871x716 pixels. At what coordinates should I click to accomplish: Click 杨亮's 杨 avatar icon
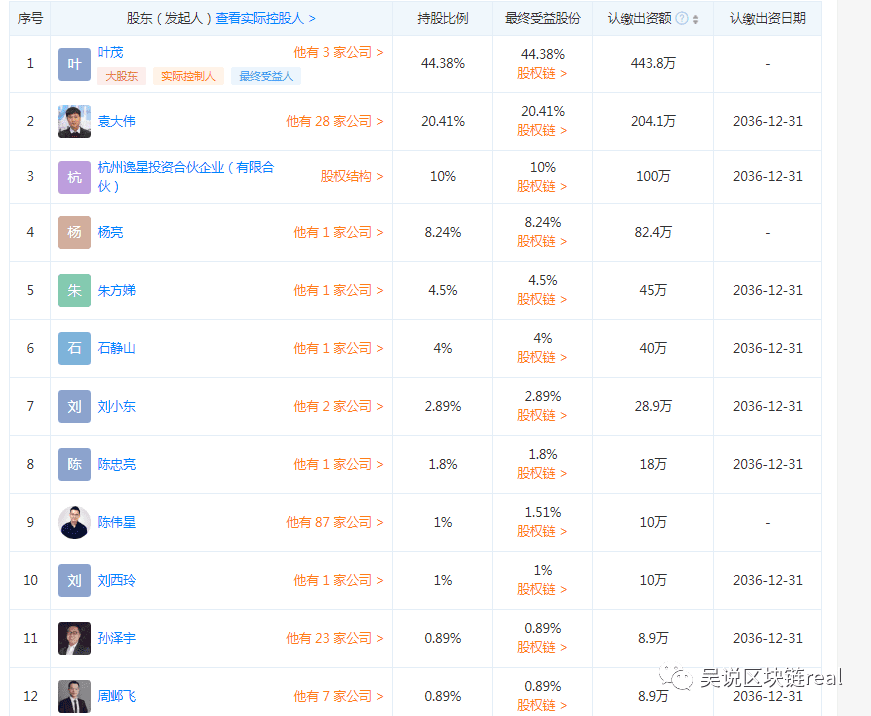click(x=74, y=232)
